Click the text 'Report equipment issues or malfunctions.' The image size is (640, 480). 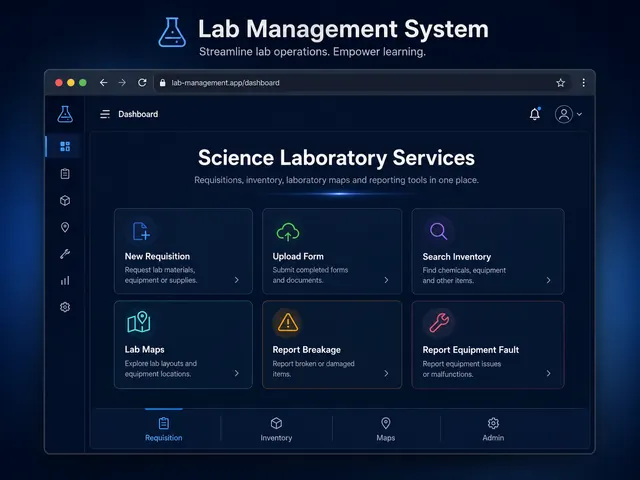click(462, 369)
